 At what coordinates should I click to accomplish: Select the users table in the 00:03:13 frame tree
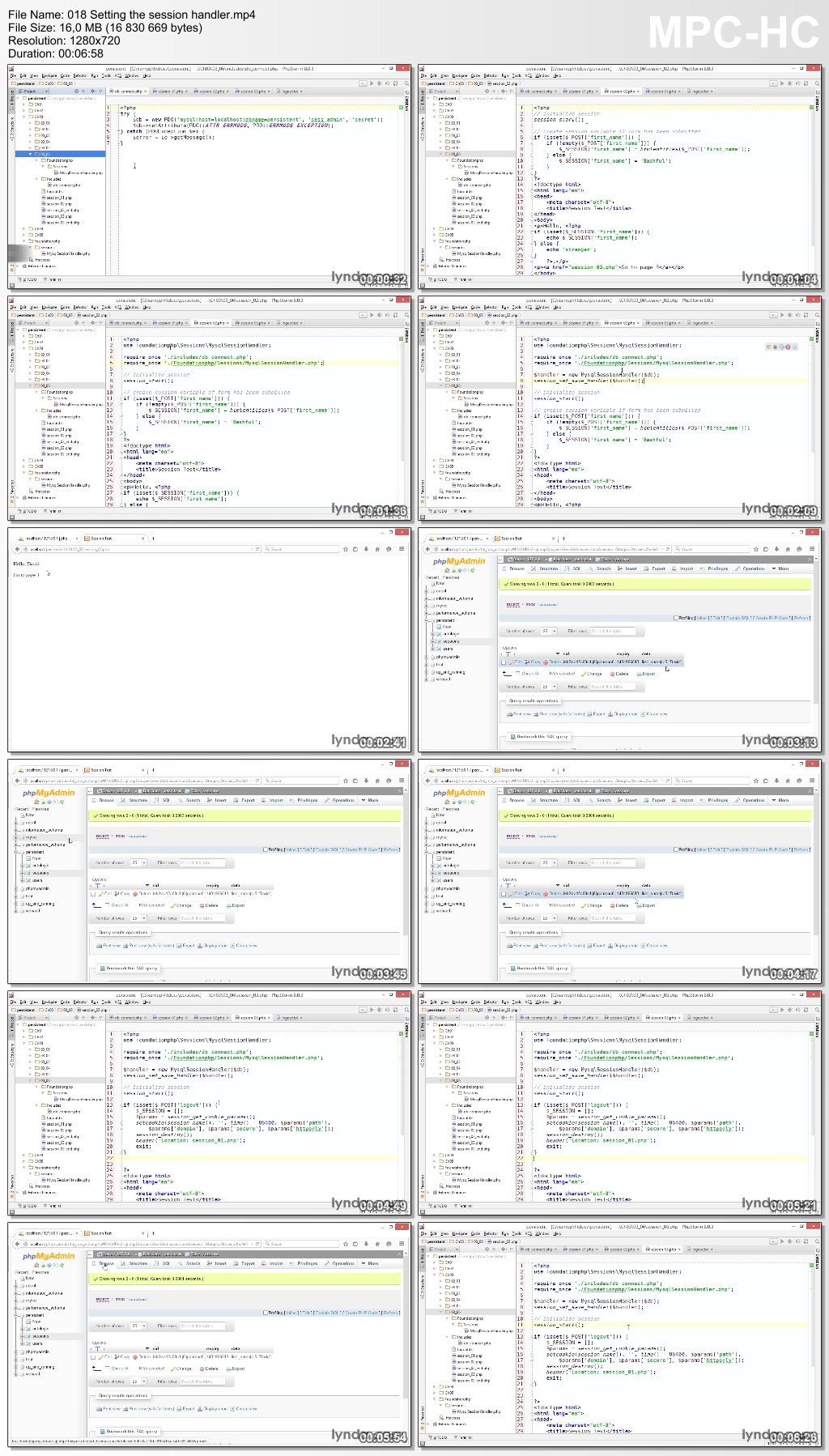[448, 649]
